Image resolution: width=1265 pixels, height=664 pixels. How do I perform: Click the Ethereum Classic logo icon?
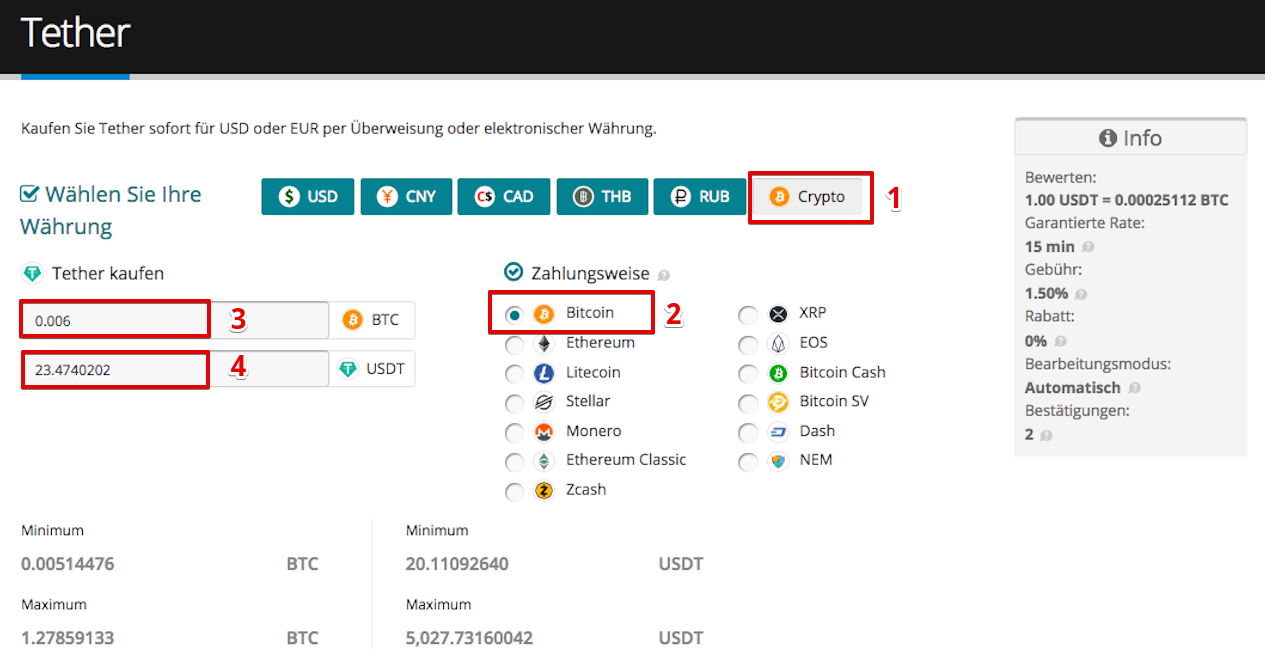pos(544,461)
